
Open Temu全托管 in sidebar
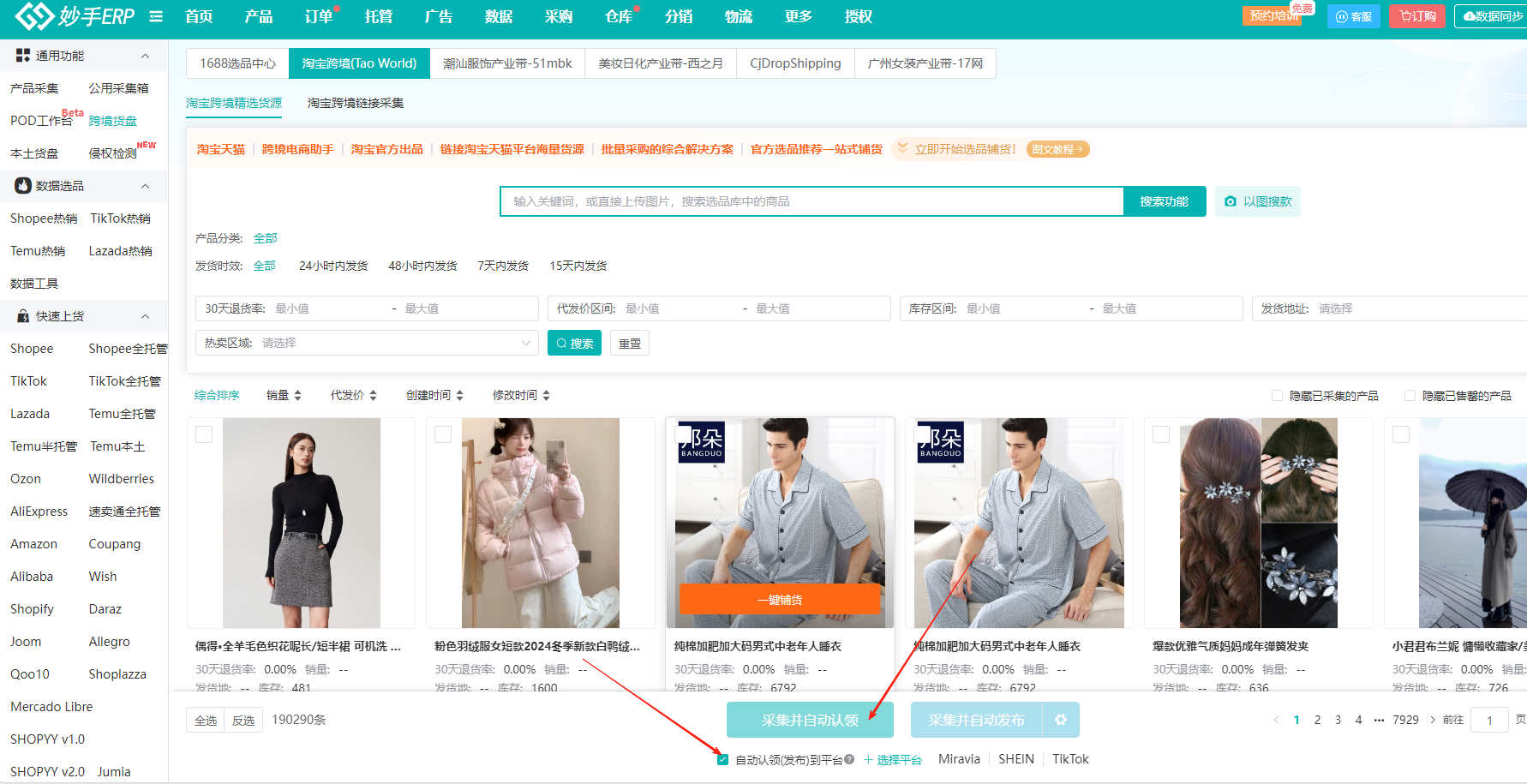(x=122, y=414)
